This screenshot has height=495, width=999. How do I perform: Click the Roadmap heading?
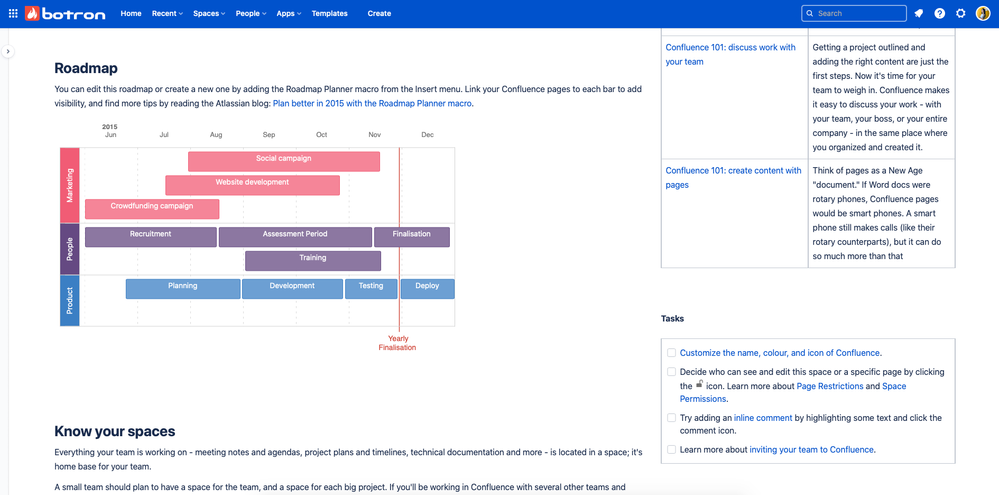point(86,68)
